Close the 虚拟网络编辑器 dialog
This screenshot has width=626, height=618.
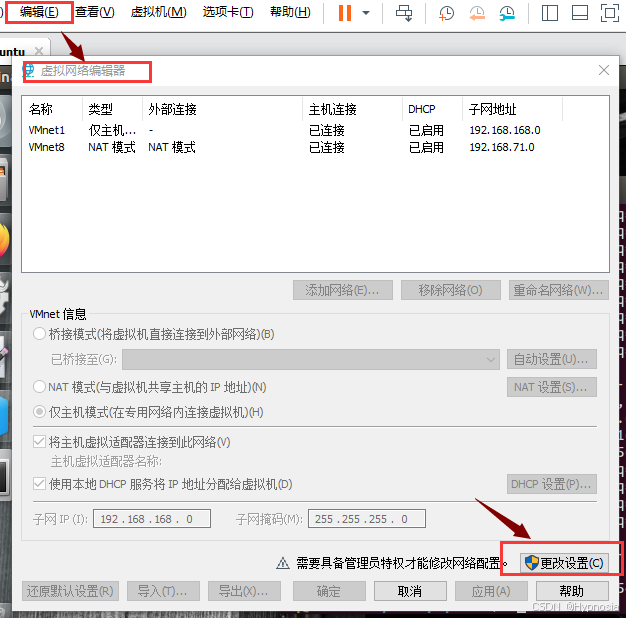pos(604,70)
